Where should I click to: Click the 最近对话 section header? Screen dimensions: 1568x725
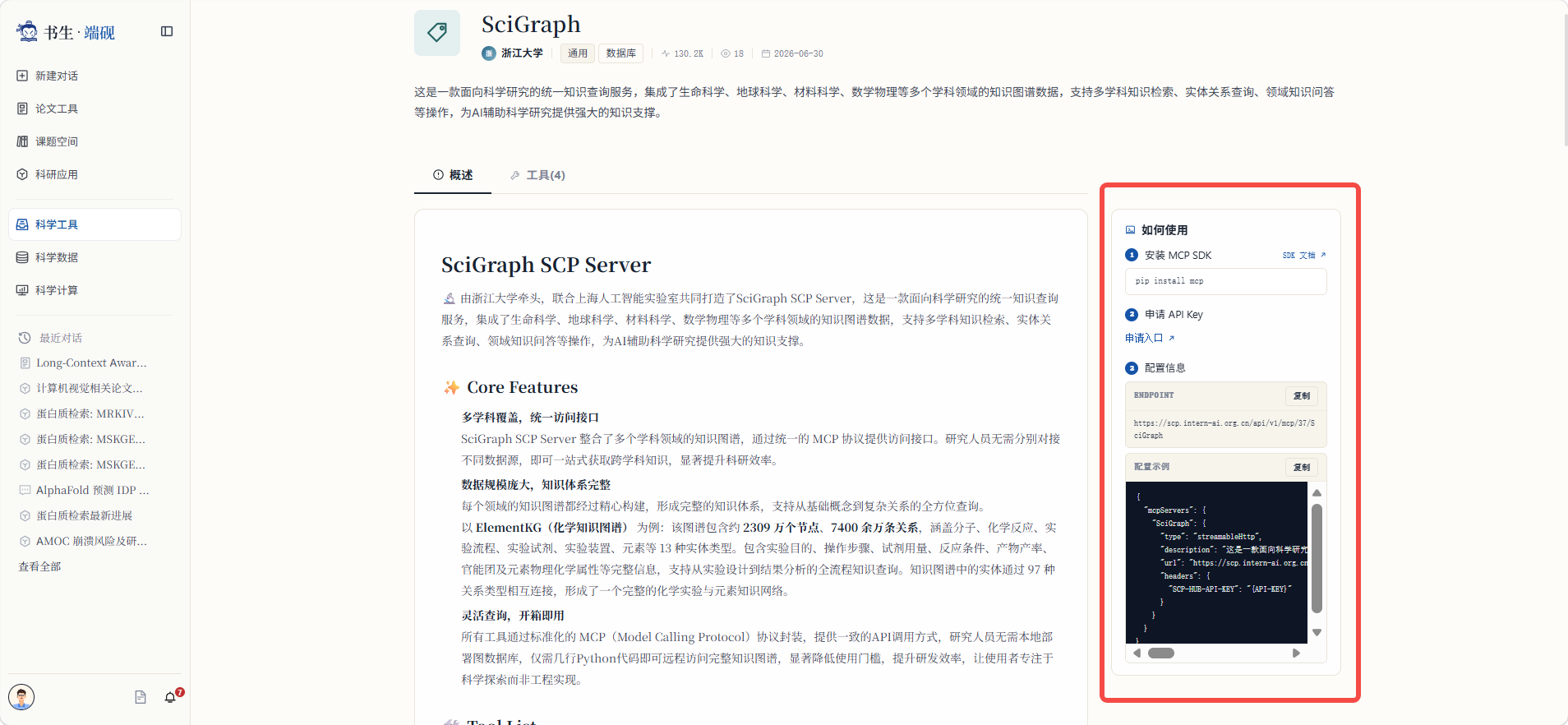click(51, 338)
